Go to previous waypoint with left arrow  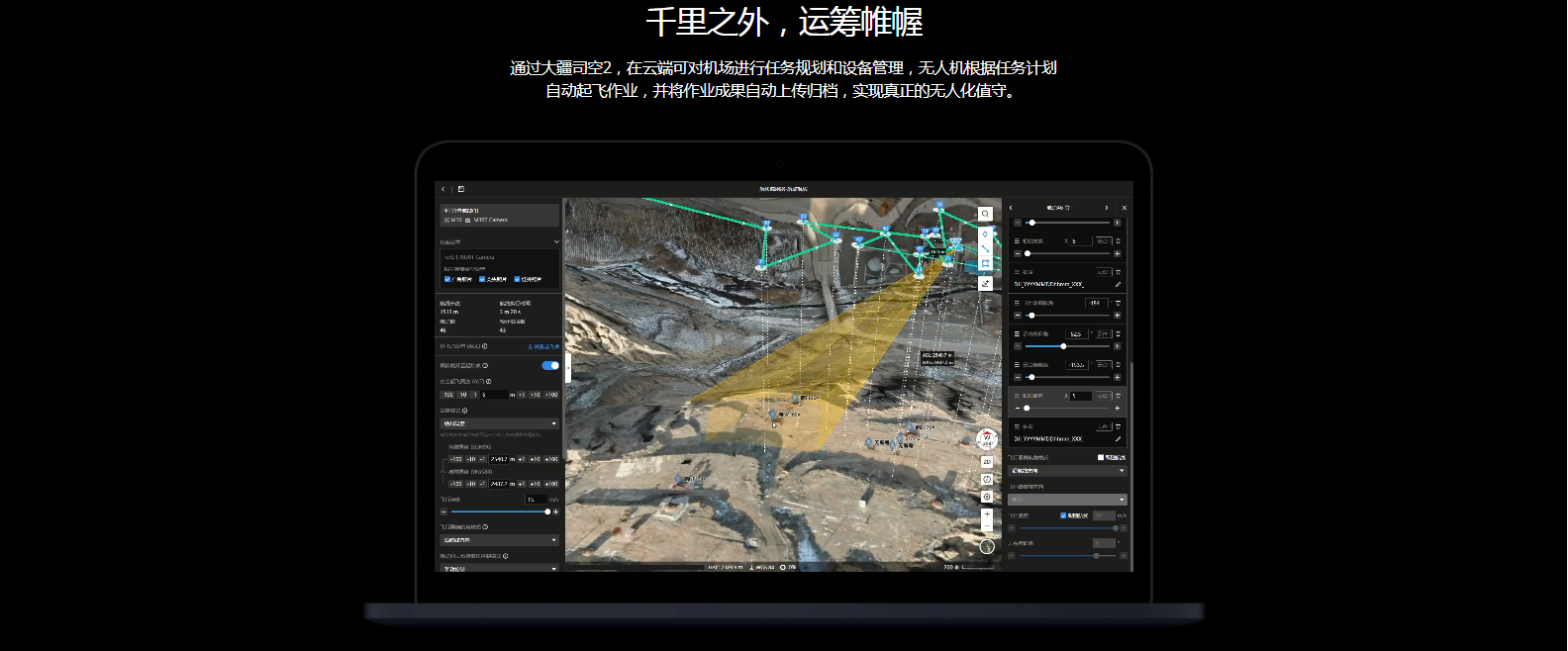coord(1011,208)
